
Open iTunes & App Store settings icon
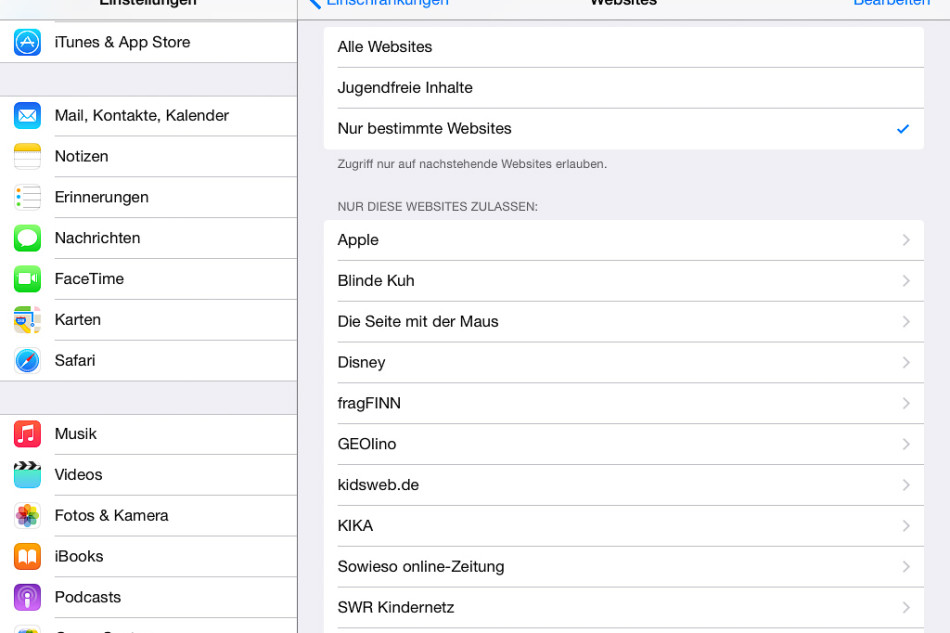(27, 42)
